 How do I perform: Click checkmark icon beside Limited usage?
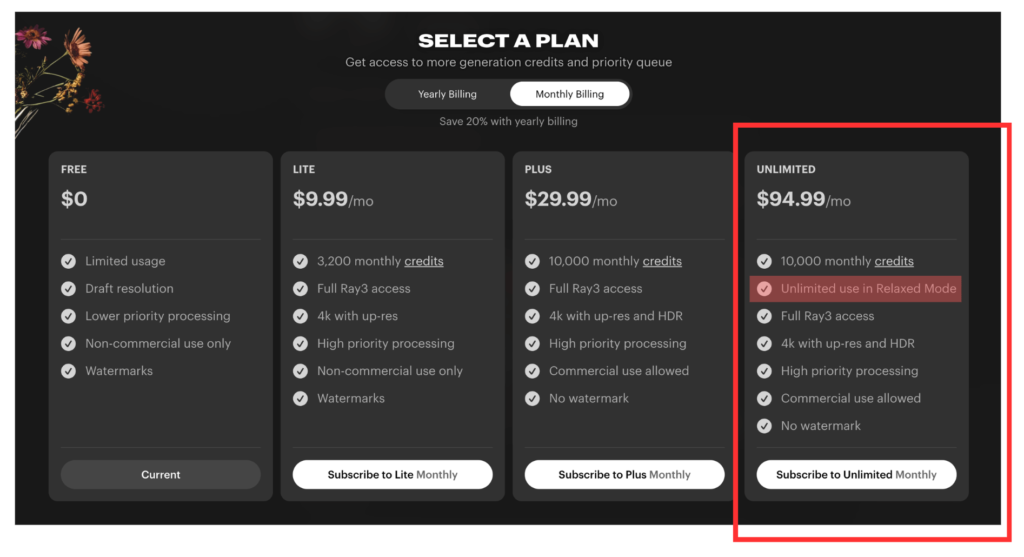point(68,261)
